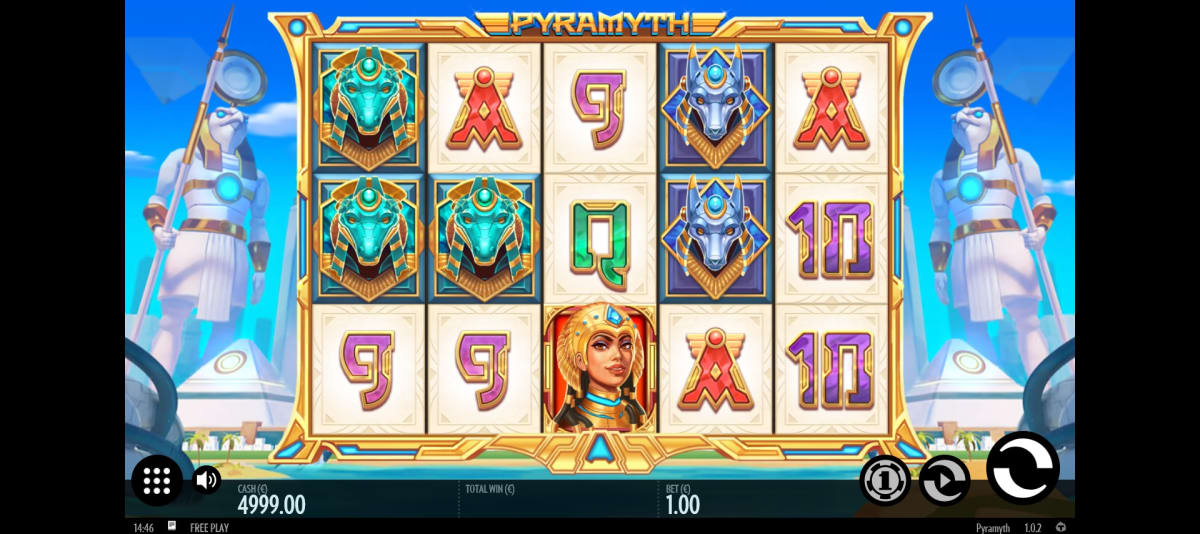
Task: Open the bet chip selector
Action: tap(885, 480)
